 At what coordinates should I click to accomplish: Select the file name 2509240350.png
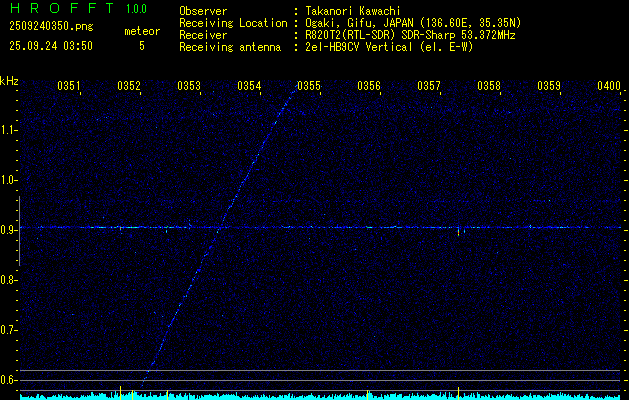point(51,26)
